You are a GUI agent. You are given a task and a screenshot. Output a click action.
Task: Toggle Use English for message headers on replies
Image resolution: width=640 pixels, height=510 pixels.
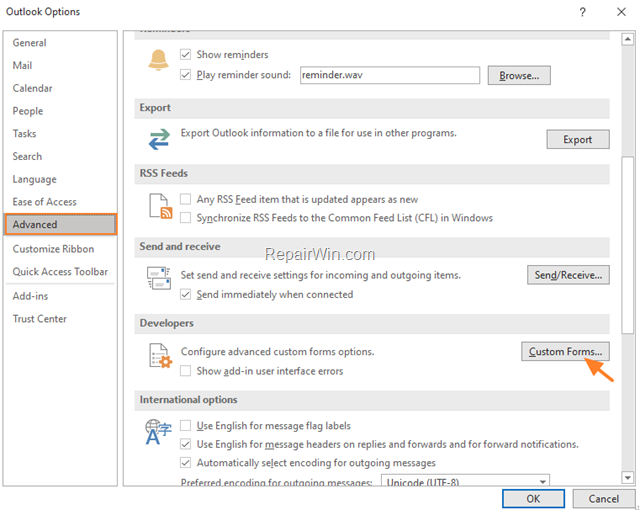[x=185, y=444]
